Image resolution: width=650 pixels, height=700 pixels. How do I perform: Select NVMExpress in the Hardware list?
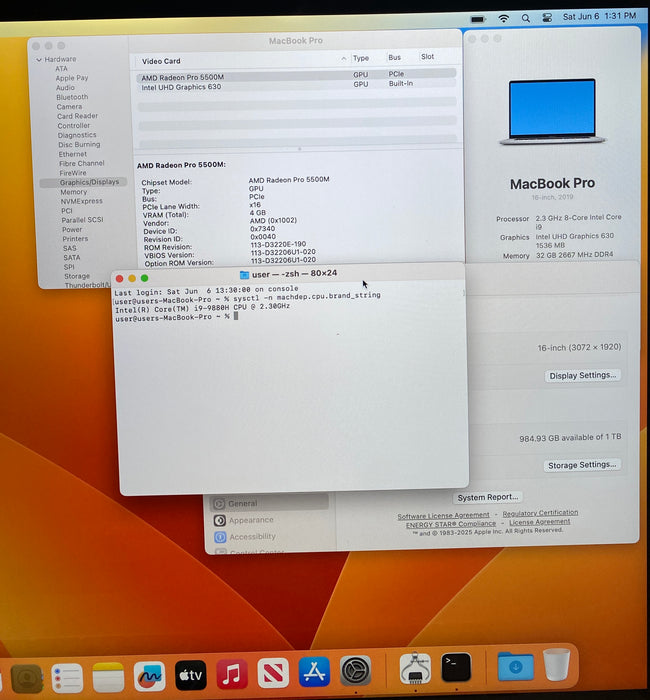click(x=82, y=201)
